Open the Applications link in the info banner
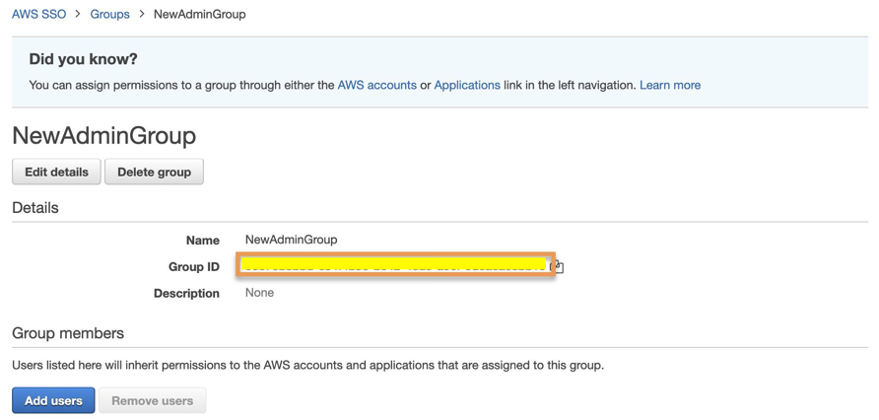This screenshot has width=879, height=420. [x=467, y=85]
